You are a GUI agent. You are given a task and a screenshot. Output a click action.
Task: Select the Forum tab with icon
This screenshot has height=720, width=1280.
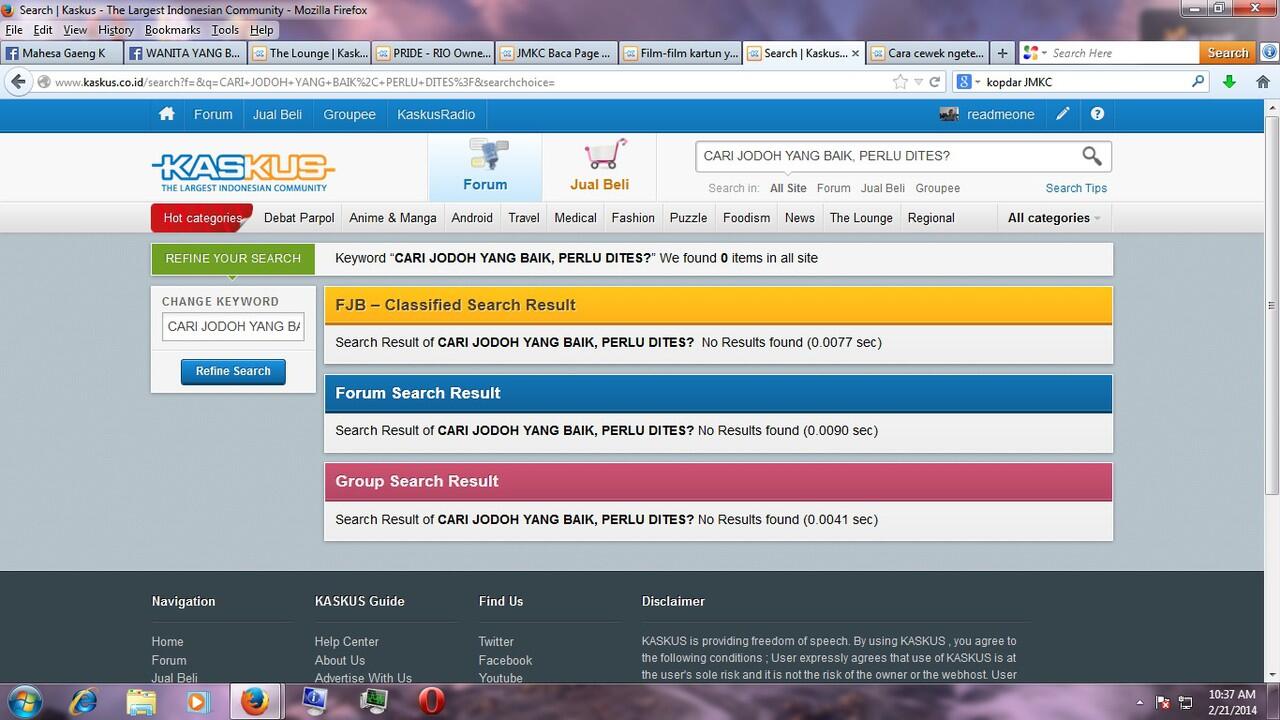point(485,167)
